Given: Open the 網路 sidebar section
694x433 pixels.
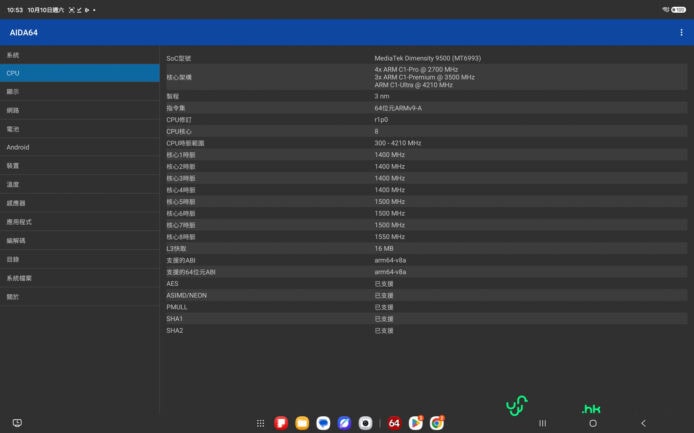Looking at the screenshot, I should (80, 110).
